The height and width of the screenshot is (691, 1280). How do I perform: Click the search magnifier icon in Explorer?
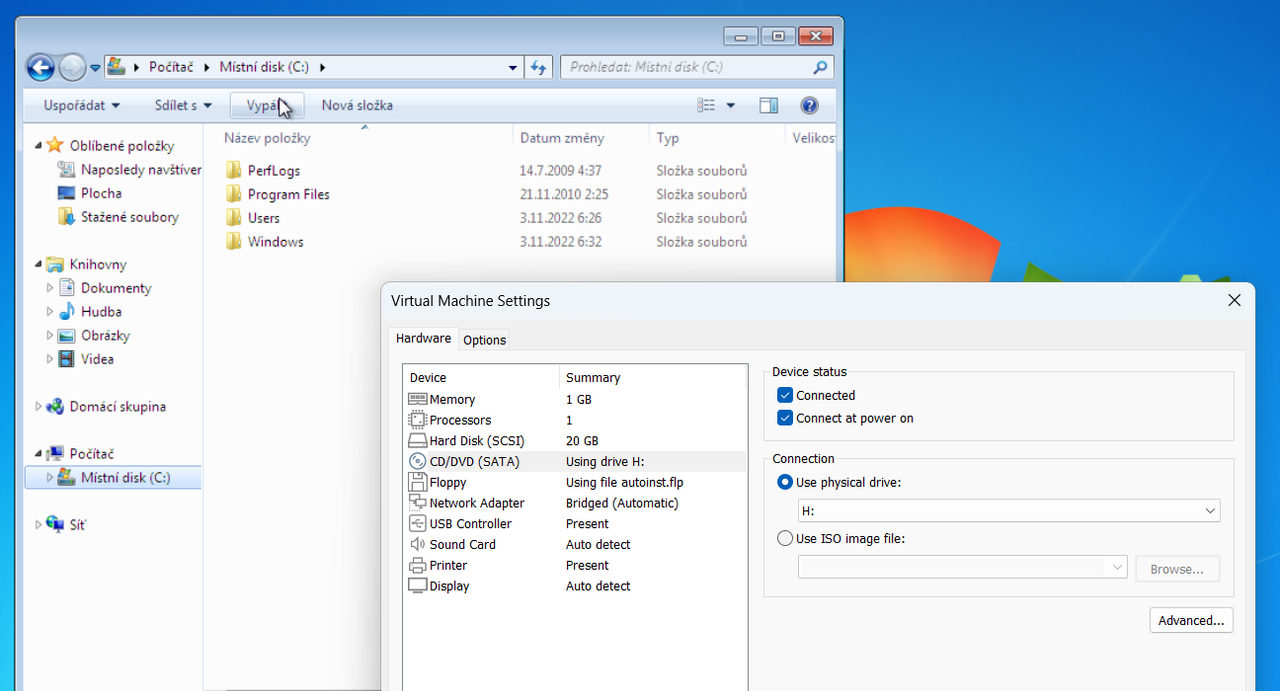coord(820,67)
